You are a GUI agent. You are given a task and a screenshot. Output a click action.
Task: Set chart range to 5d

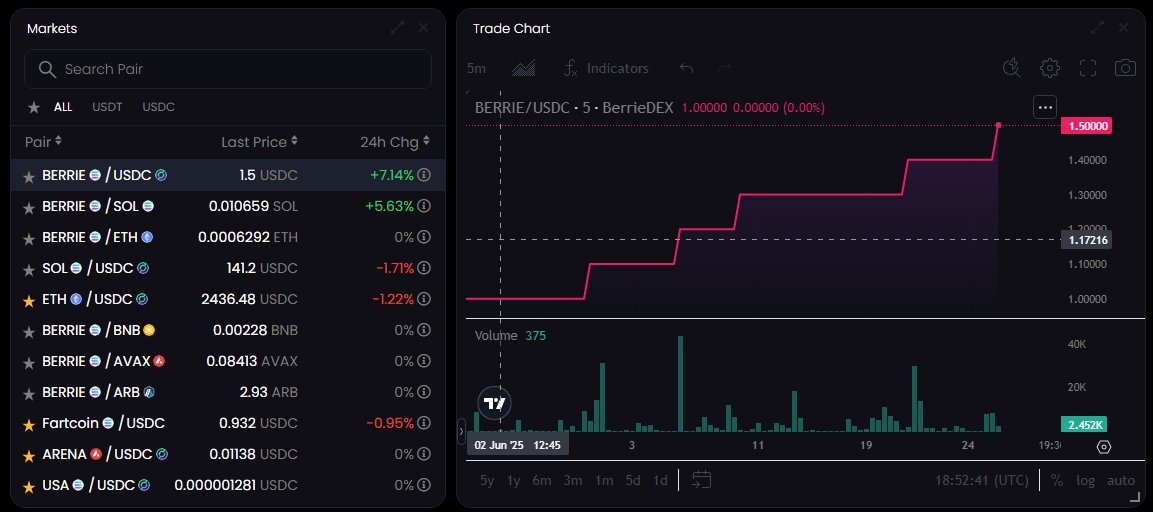pos(633,480)
